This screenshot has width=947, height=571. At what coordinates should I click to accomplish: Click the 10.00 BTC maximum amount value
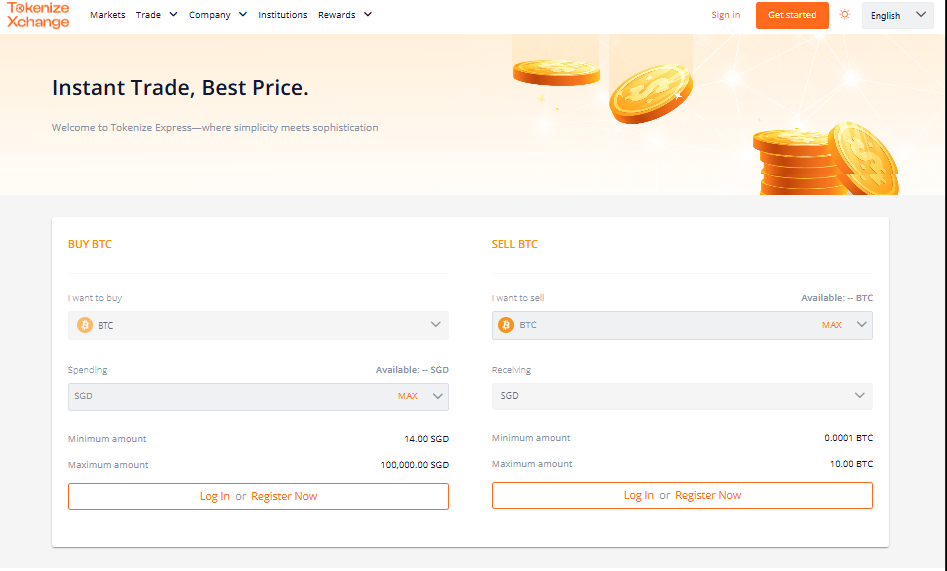852,463
